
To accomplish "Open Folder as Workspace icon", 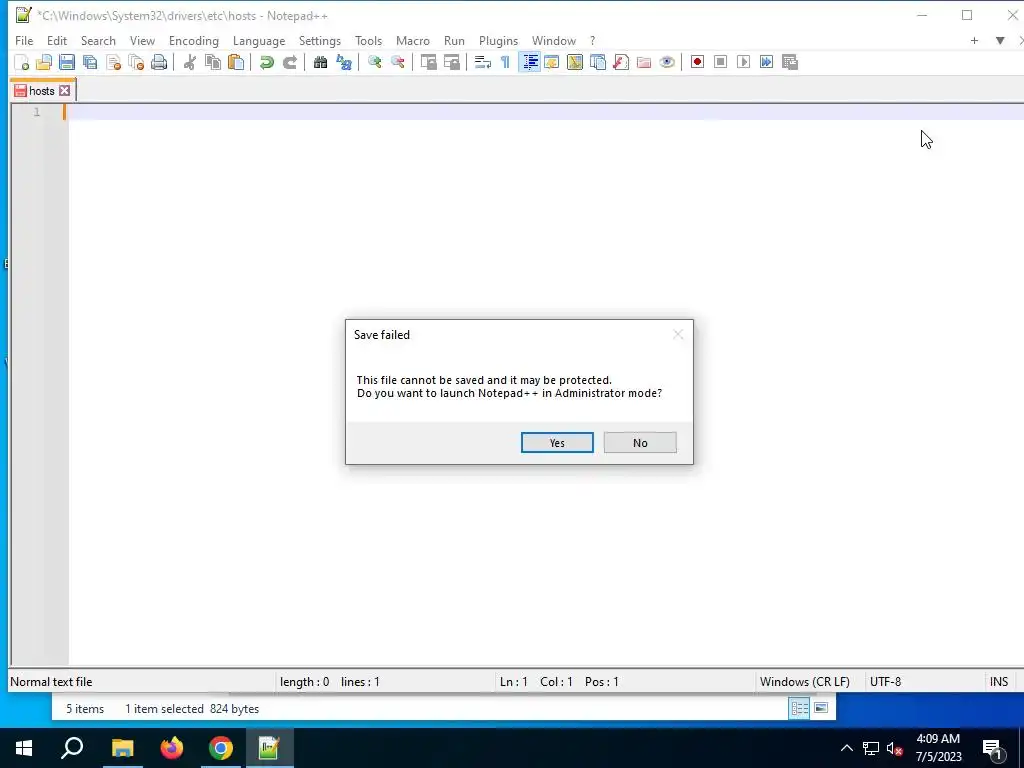I will coord(644,62).
